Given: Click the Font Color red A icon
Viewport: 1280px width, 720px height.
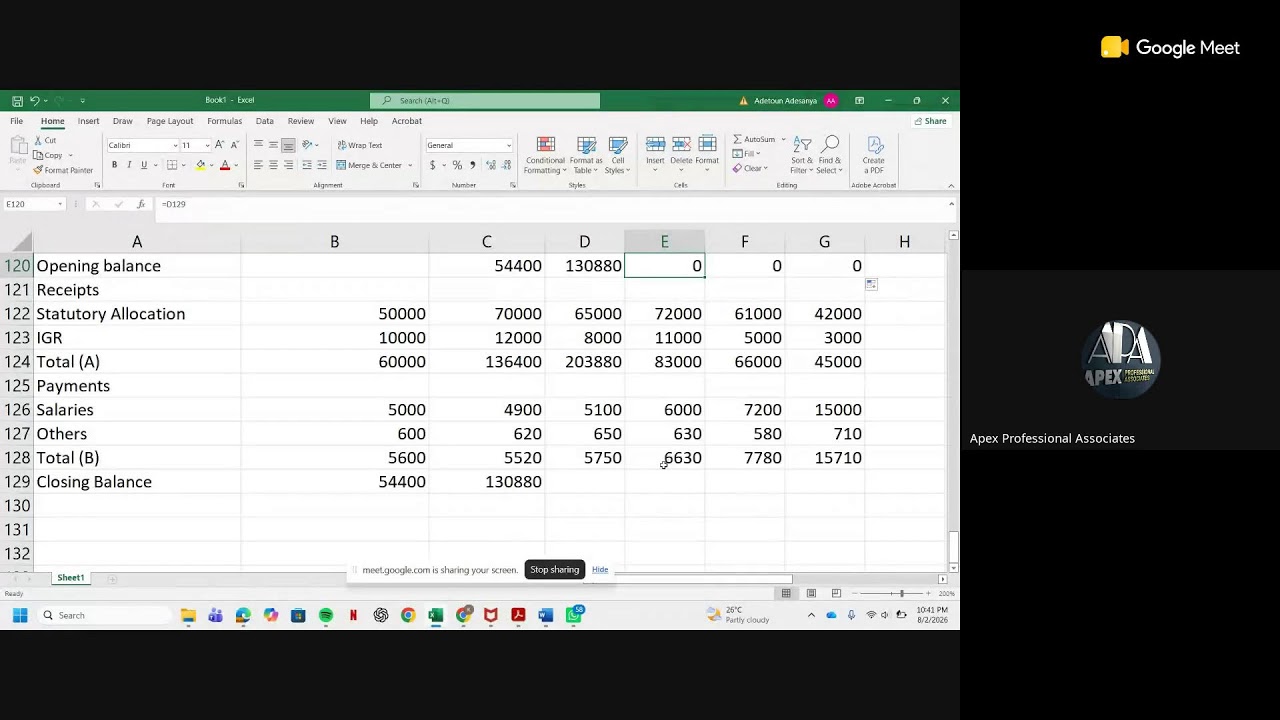Looking at the screenshot, I should coord(224,165).
